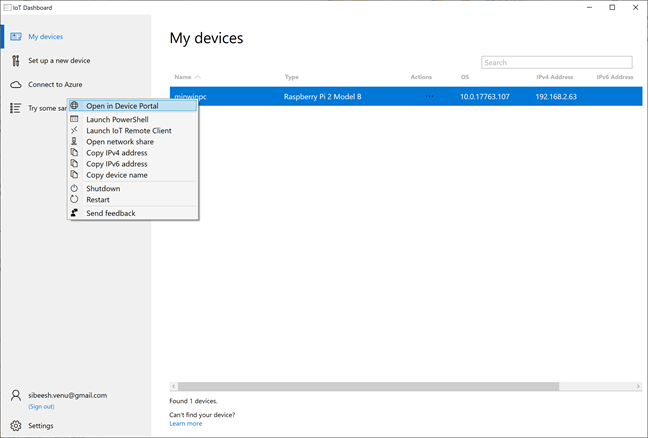Click the Sign out link
Image resolution: width=649 pixels, height=438 pixels.
[x=41, y=407]
